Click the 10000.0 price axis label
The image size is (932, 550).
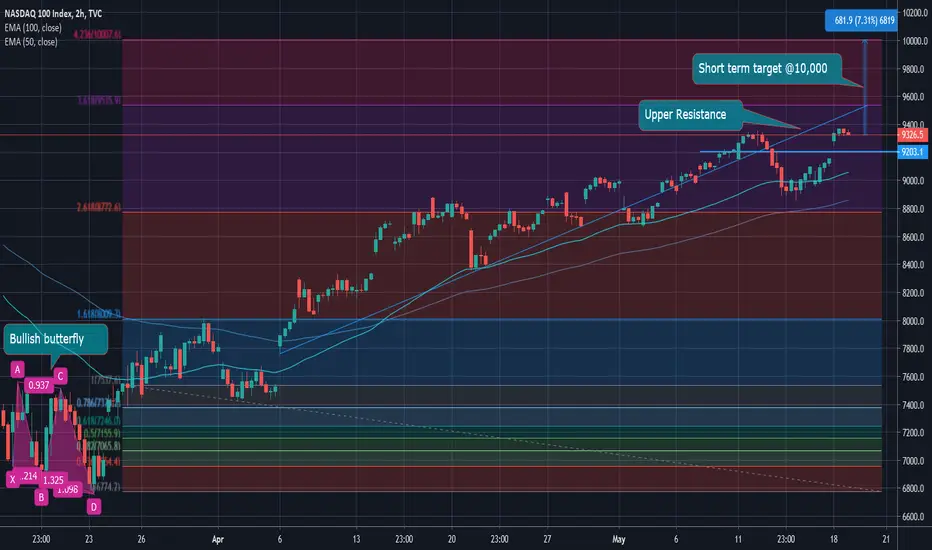pos(915,41)
